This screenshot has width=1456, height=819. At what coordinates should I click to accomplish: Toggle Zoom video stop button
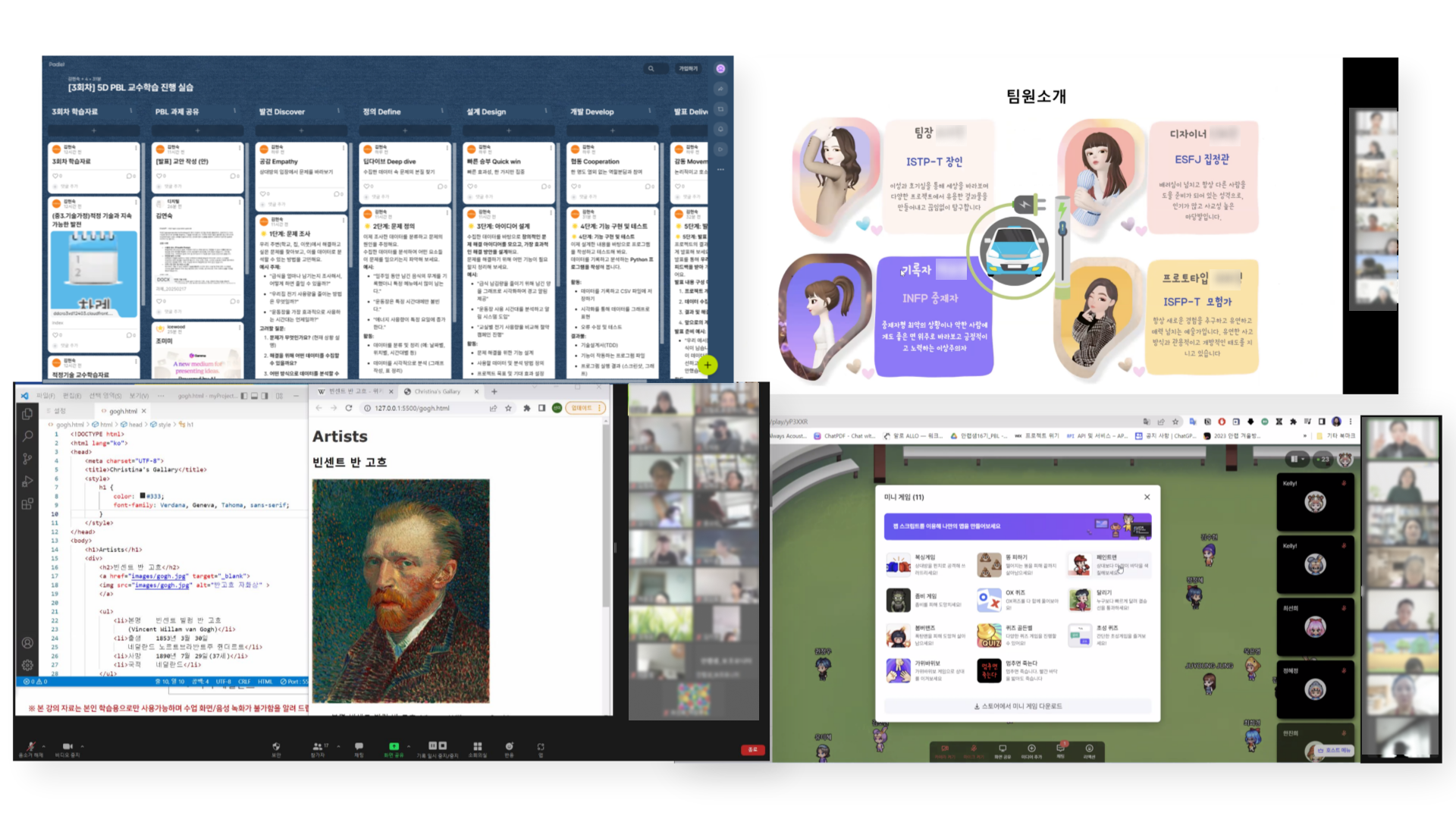point(67,746)
